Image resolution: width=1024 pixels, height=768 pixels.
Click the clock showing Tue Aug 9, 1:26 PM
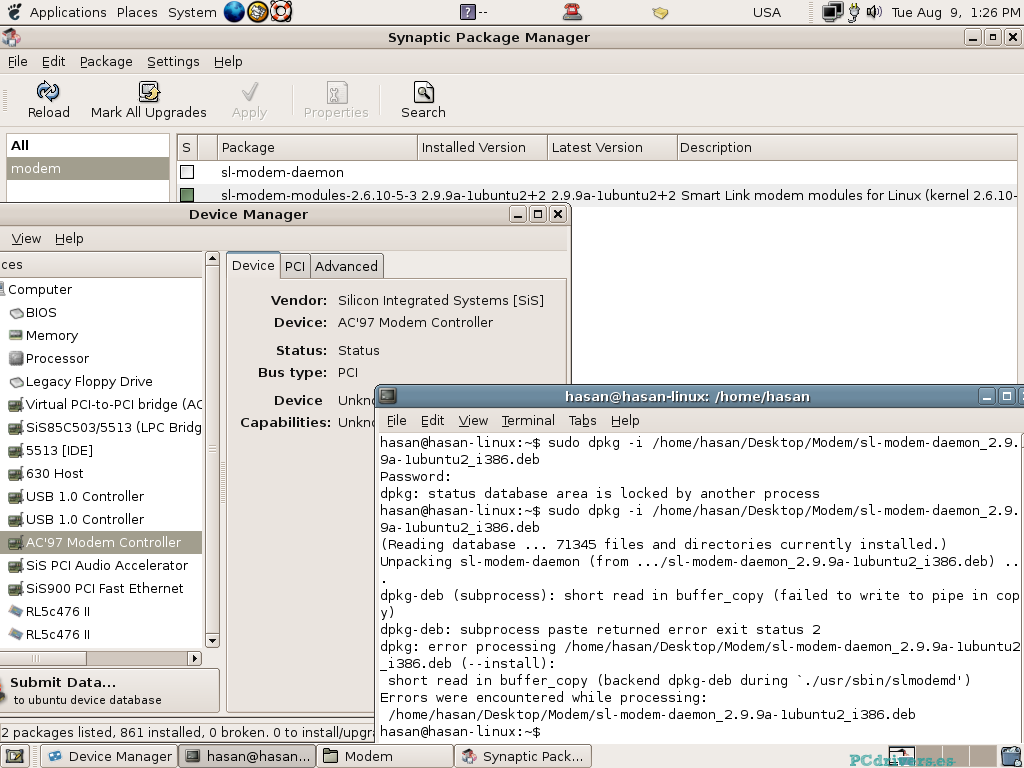955,12
